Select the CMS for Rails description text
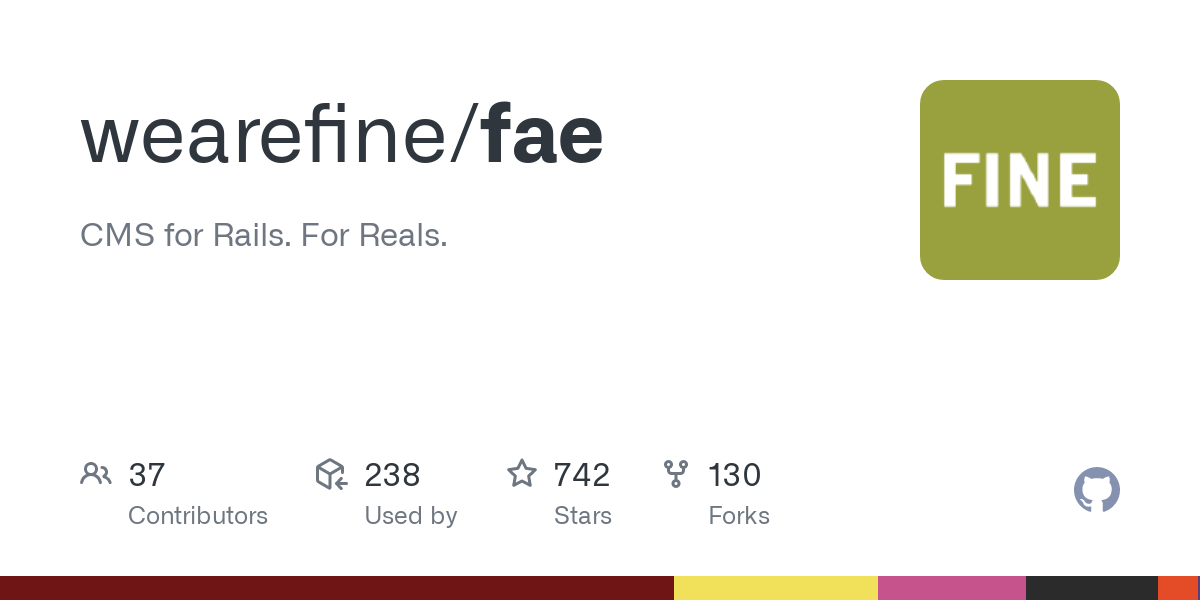Viewport: 1200px width, 600px height. [x=264, y=237]
